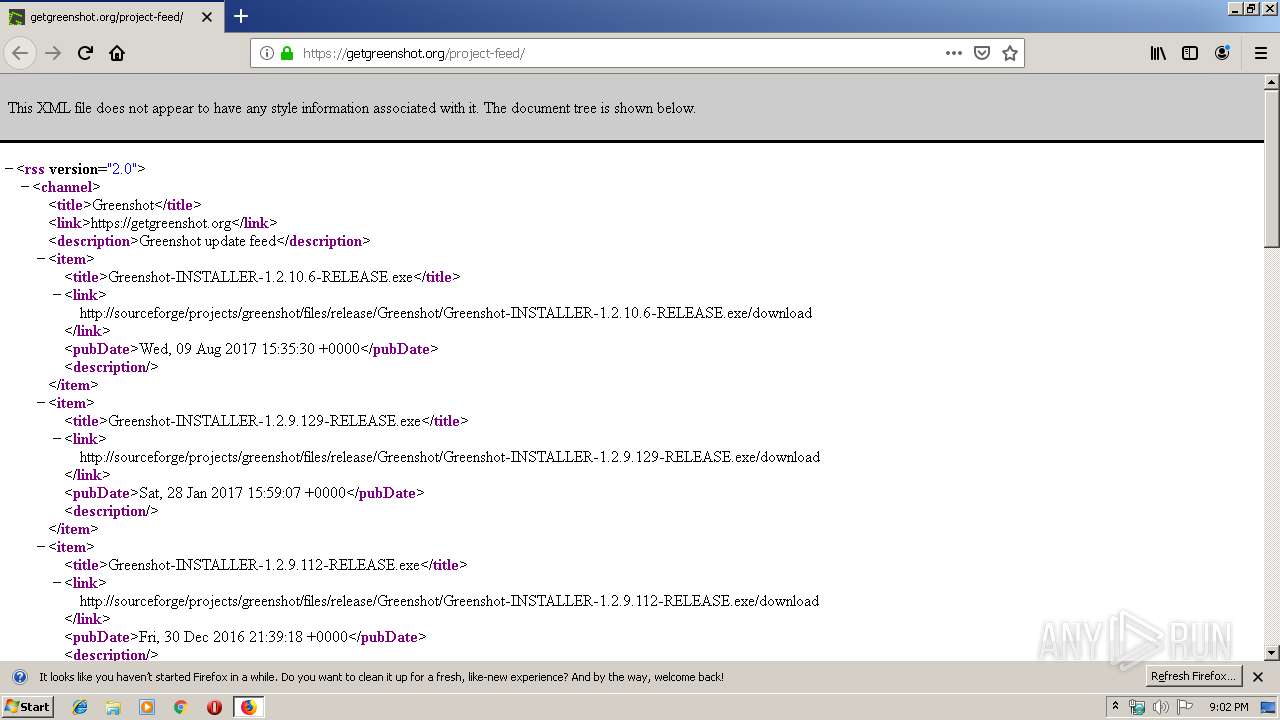Click the forward navigation arrow

click(x=54, y=53)
